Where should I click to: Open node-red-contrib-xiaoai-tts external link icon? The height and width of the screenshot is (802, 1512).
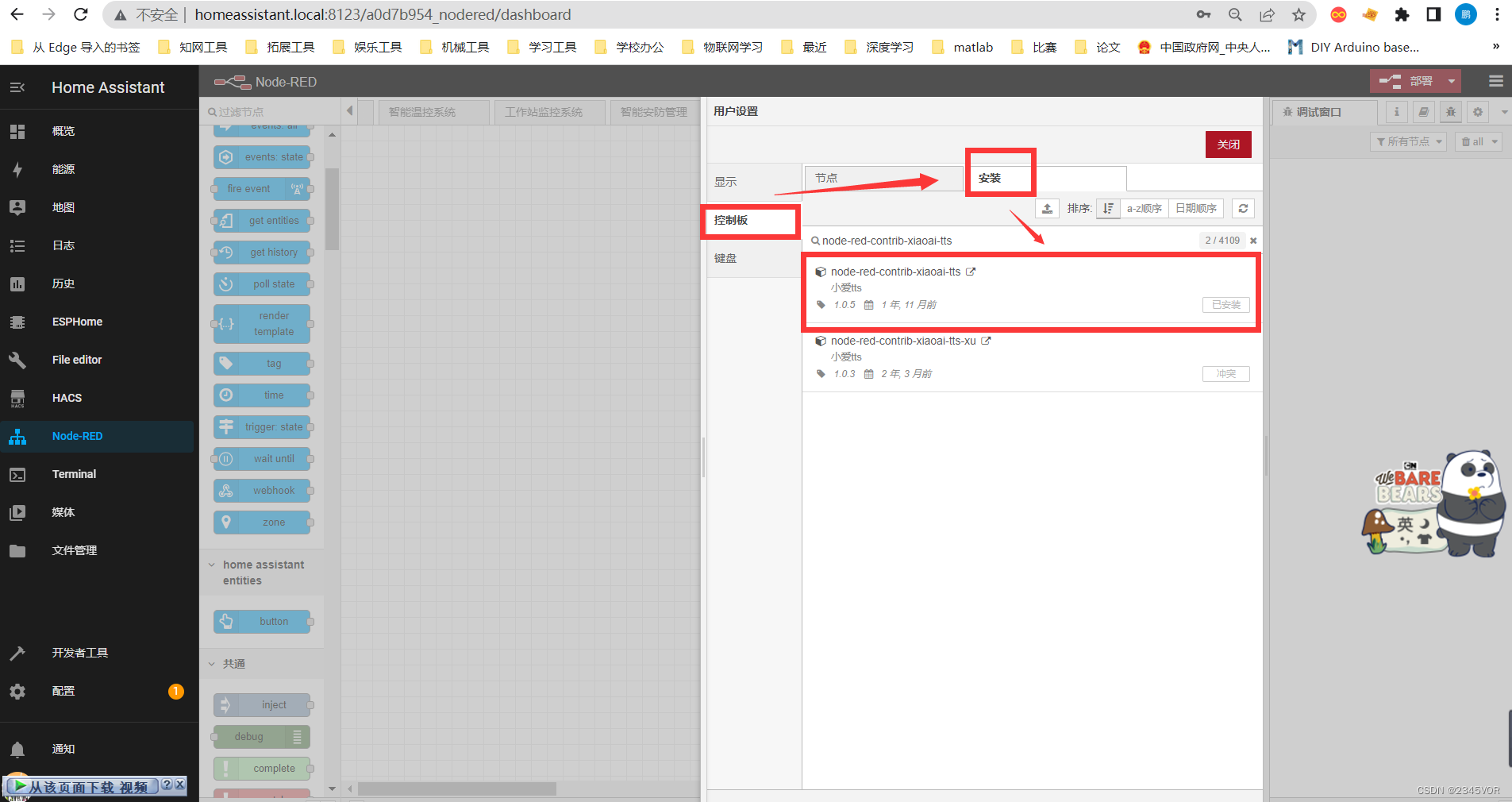click(x=970, y=272)
